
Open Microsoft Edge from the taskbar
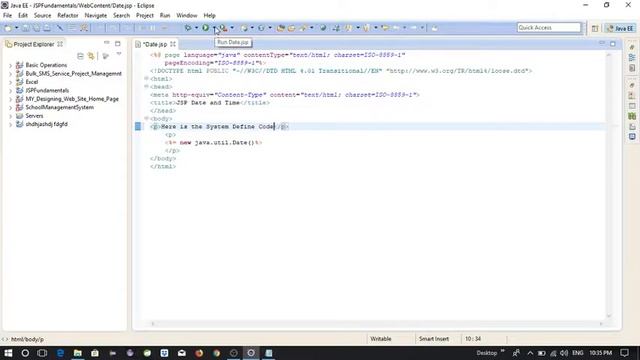(x=60, y=353)
